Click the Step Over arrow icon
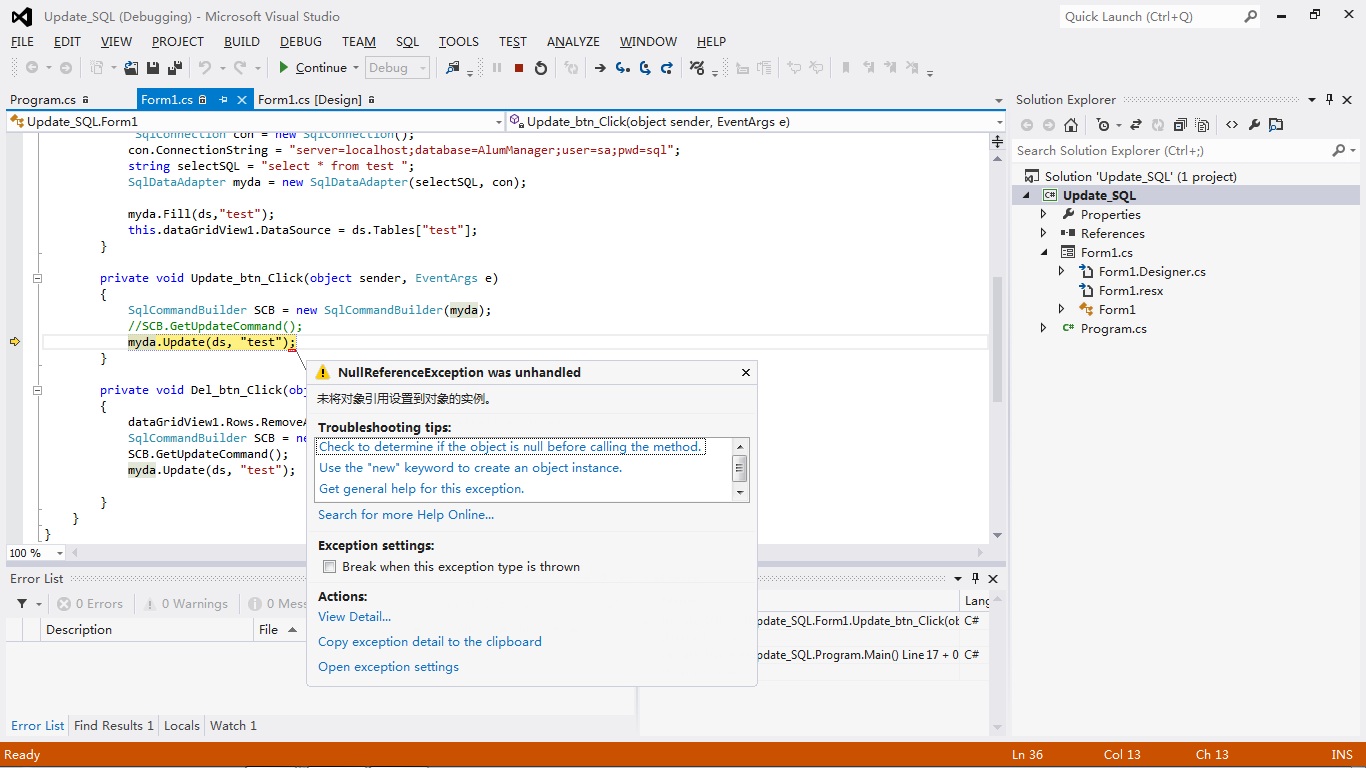Screen dimensions: 1366x768 (645, 68)
